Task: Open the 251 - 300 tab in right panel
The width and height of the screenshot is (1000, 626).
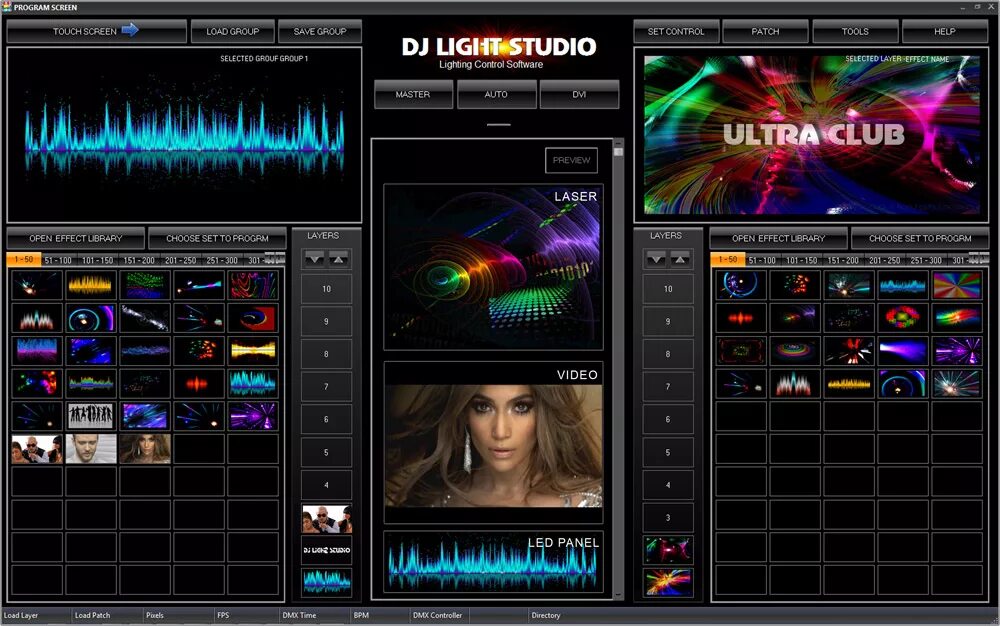Action: (x=926, y=260)
